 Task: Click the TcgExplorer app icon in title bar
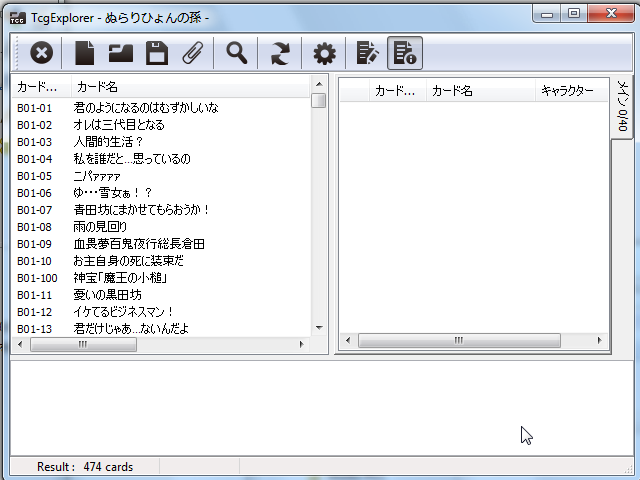coord(18,18)
